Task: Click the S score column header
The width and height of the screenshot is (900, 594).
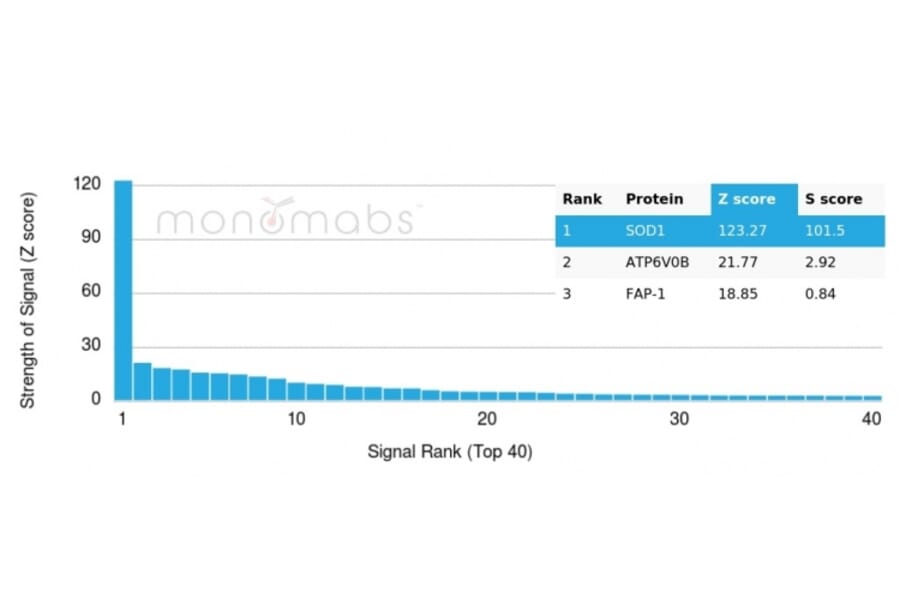Action: coord(833,198)
